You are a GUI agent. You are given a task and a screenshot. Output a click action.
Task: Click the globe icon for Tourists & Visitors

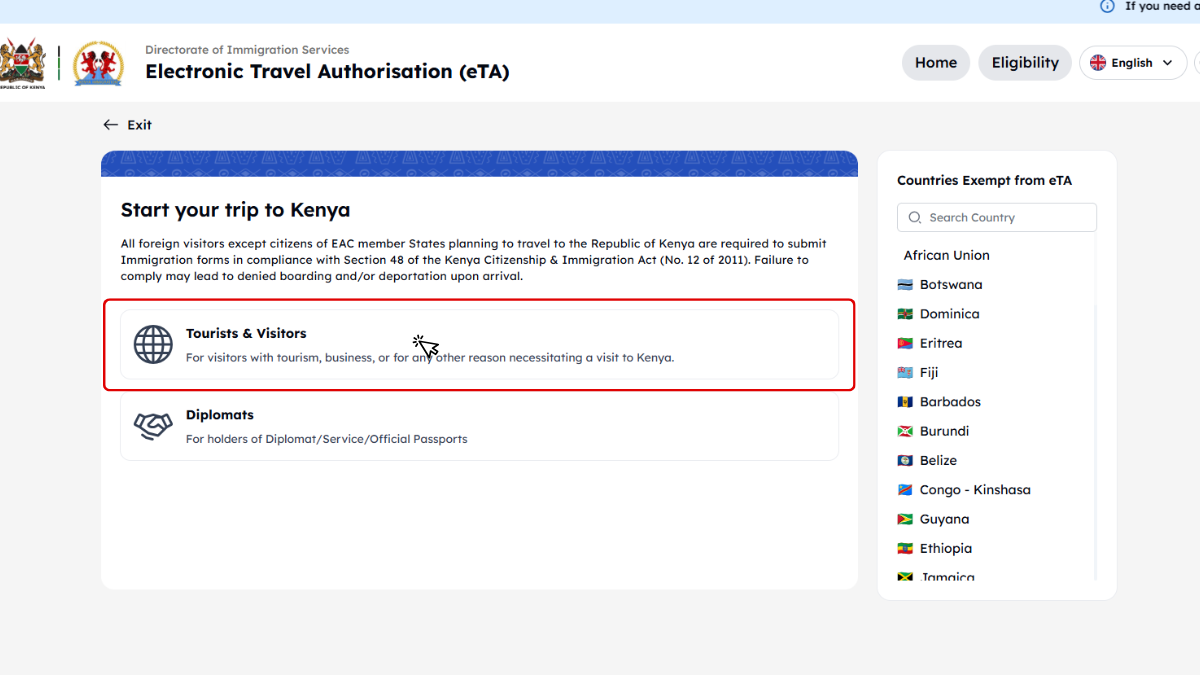[x=153, y=345]
